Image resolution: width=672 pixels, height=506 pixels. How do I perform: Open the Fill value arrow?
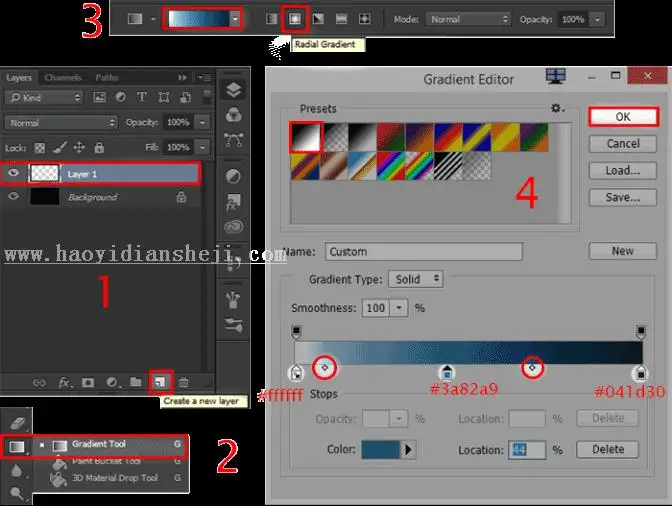tap(202, 148)
